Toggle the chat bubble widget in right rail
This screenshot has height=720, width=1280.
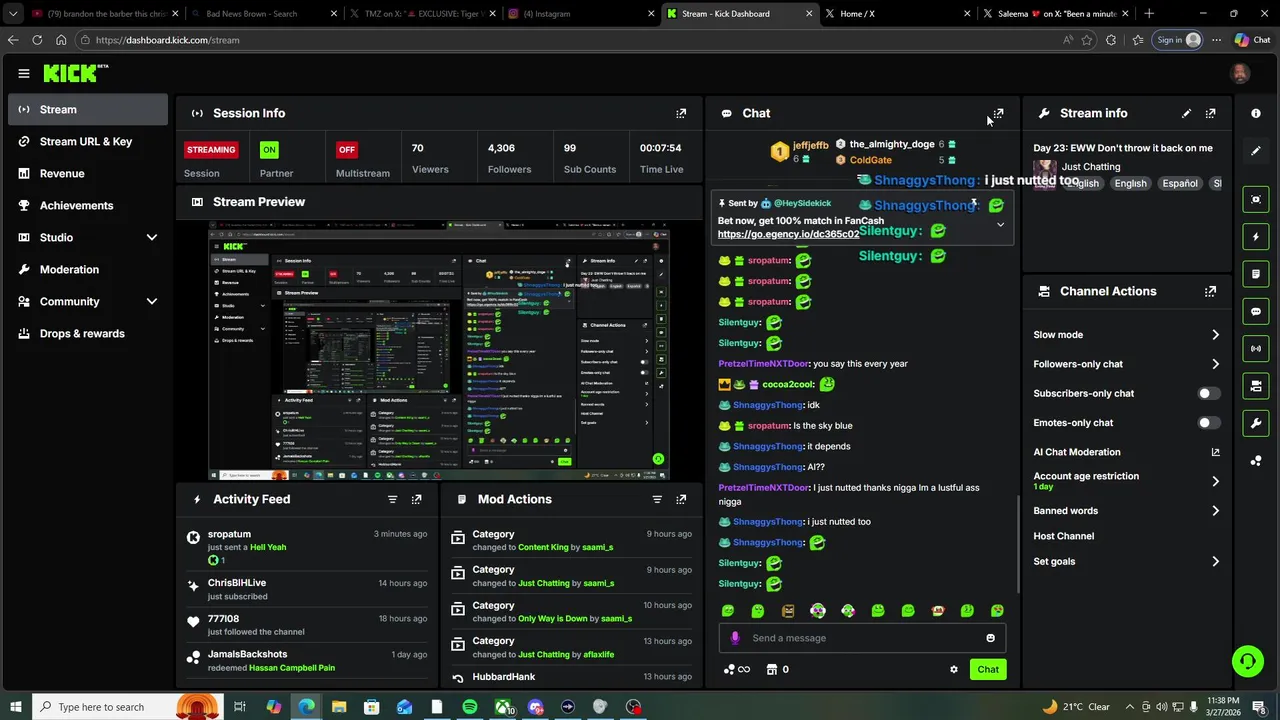click(1256, 311)
